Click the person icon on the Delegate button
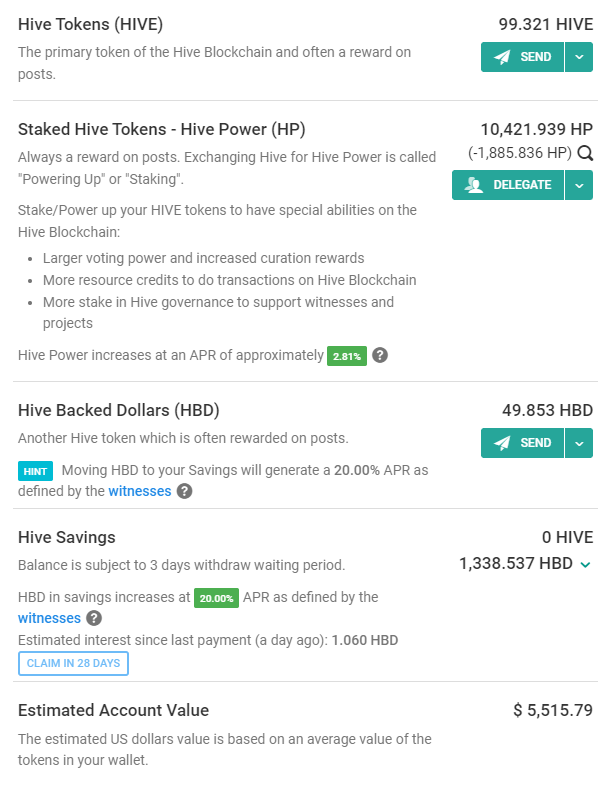 click(x=474, y=185)
